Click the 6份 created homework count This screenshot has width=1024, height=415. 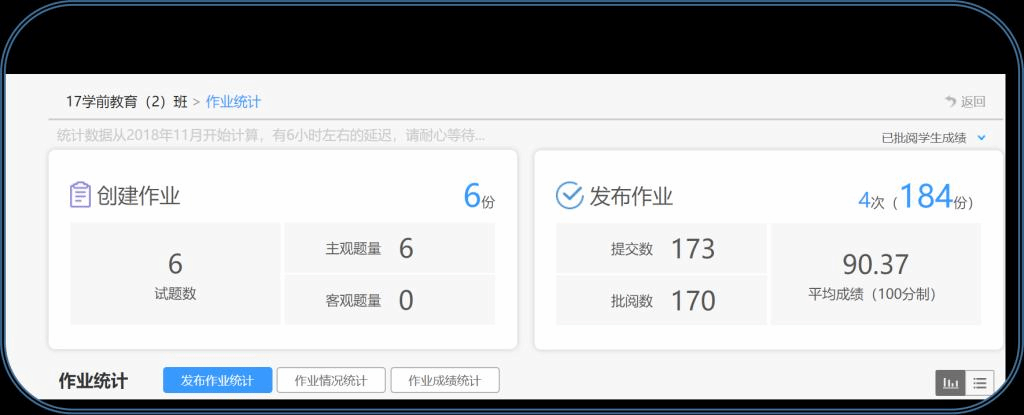(478, 196)
